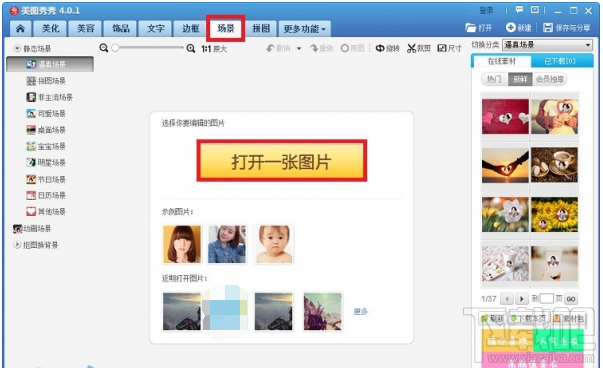Viewport: 603px width, 368px height.
Task: Click the 1:1 原大 button
Action: tap(214, 48)
